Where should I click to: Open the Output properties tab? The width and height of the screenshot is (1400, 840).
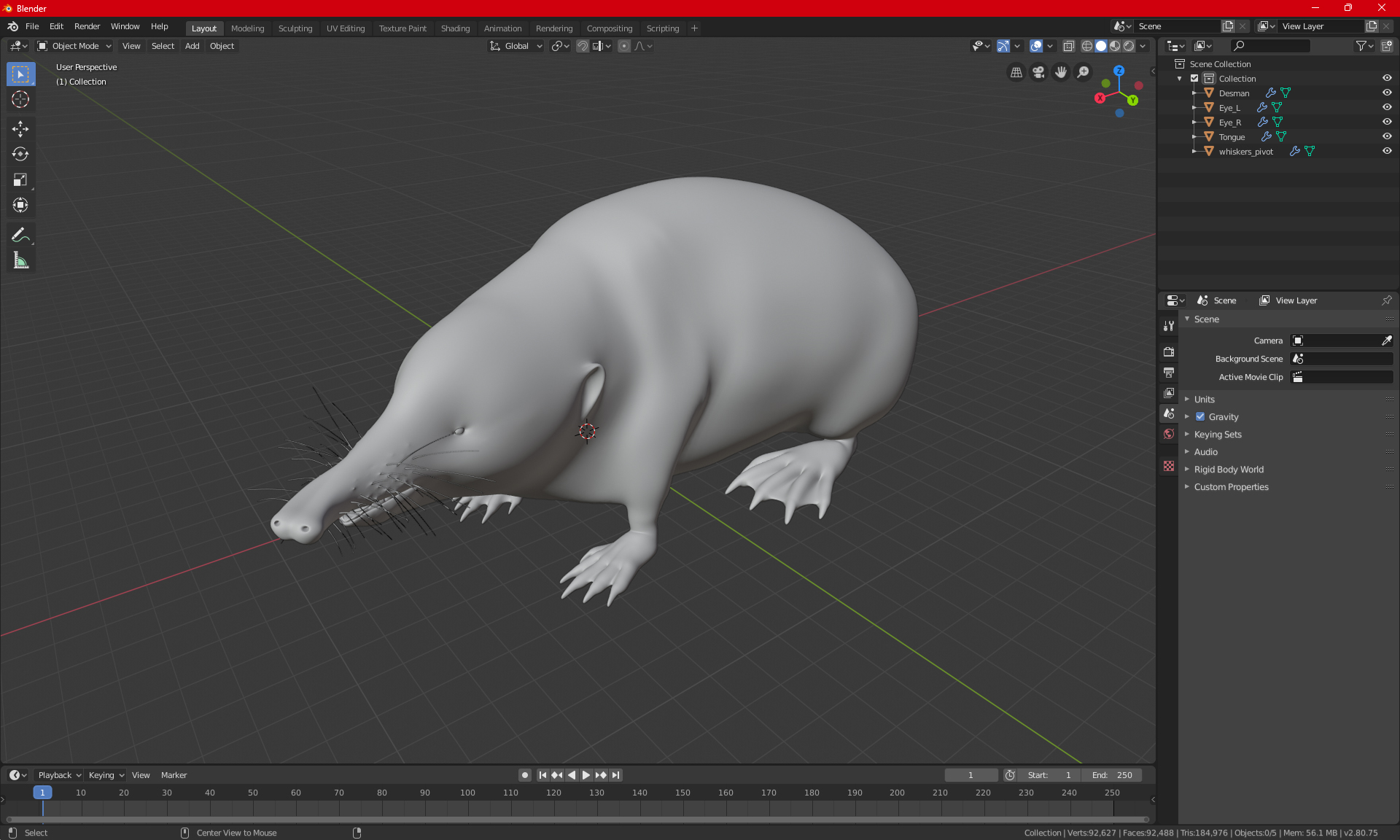click(1169, 373)
